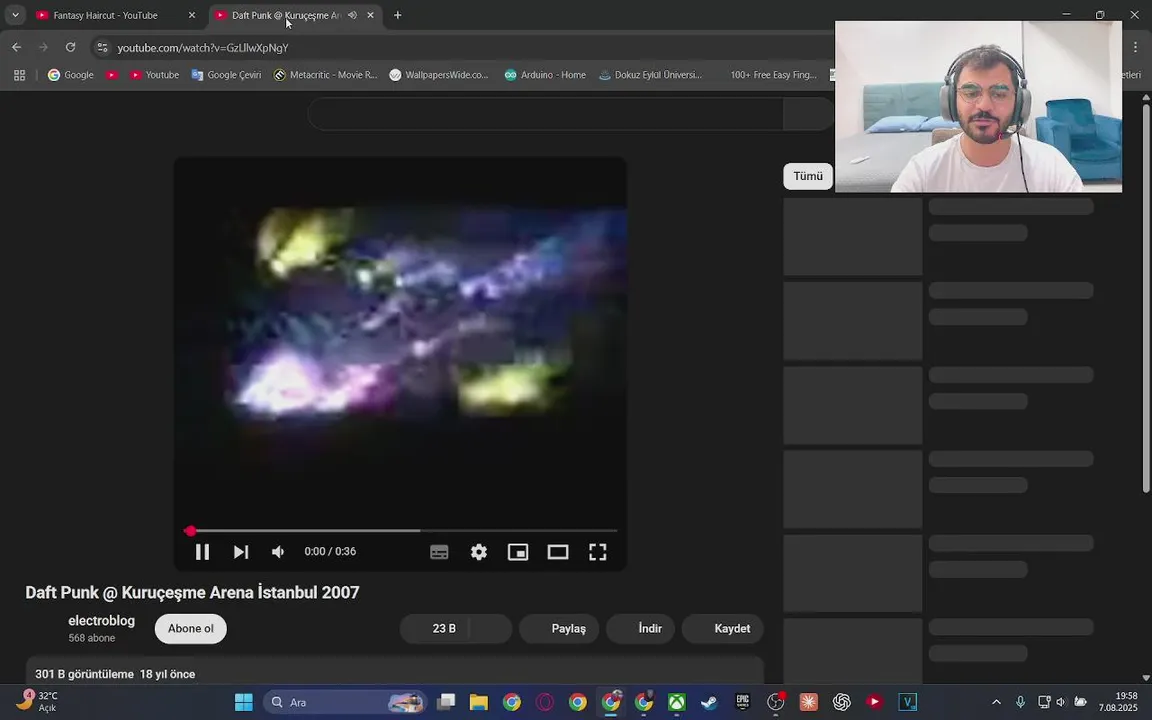Open the V app icon on taskbar
Image resolution: width=1152 pixels, height=720 pixels.
click(907, 702)
